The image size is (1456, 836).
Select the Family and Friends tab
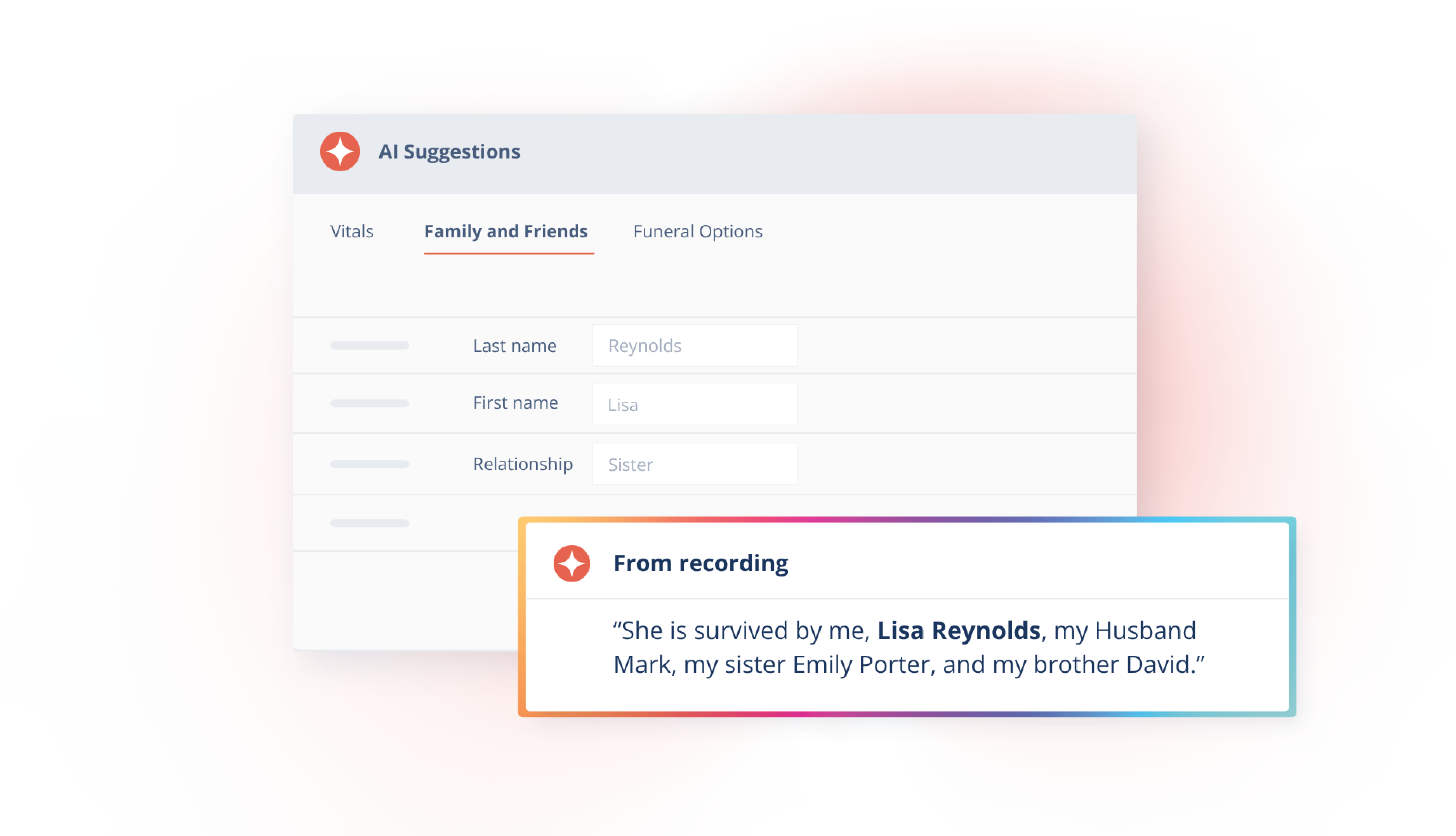[506, 232]
